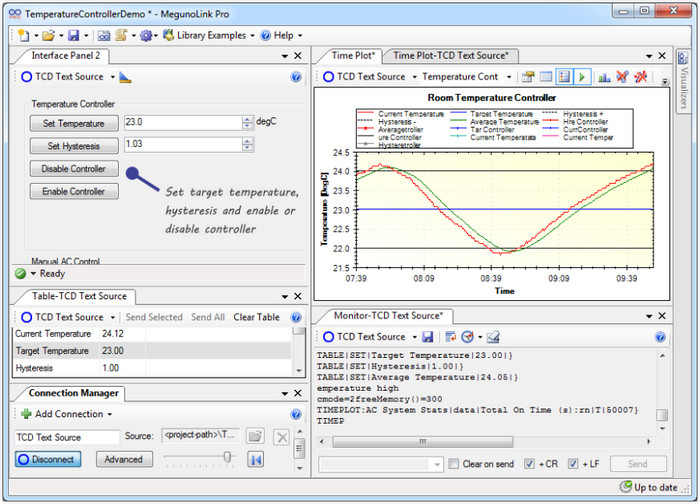Click the bar chart icon in plot toolbar
This screenshot has height=504, width=700.
click(x=604, y=77)
